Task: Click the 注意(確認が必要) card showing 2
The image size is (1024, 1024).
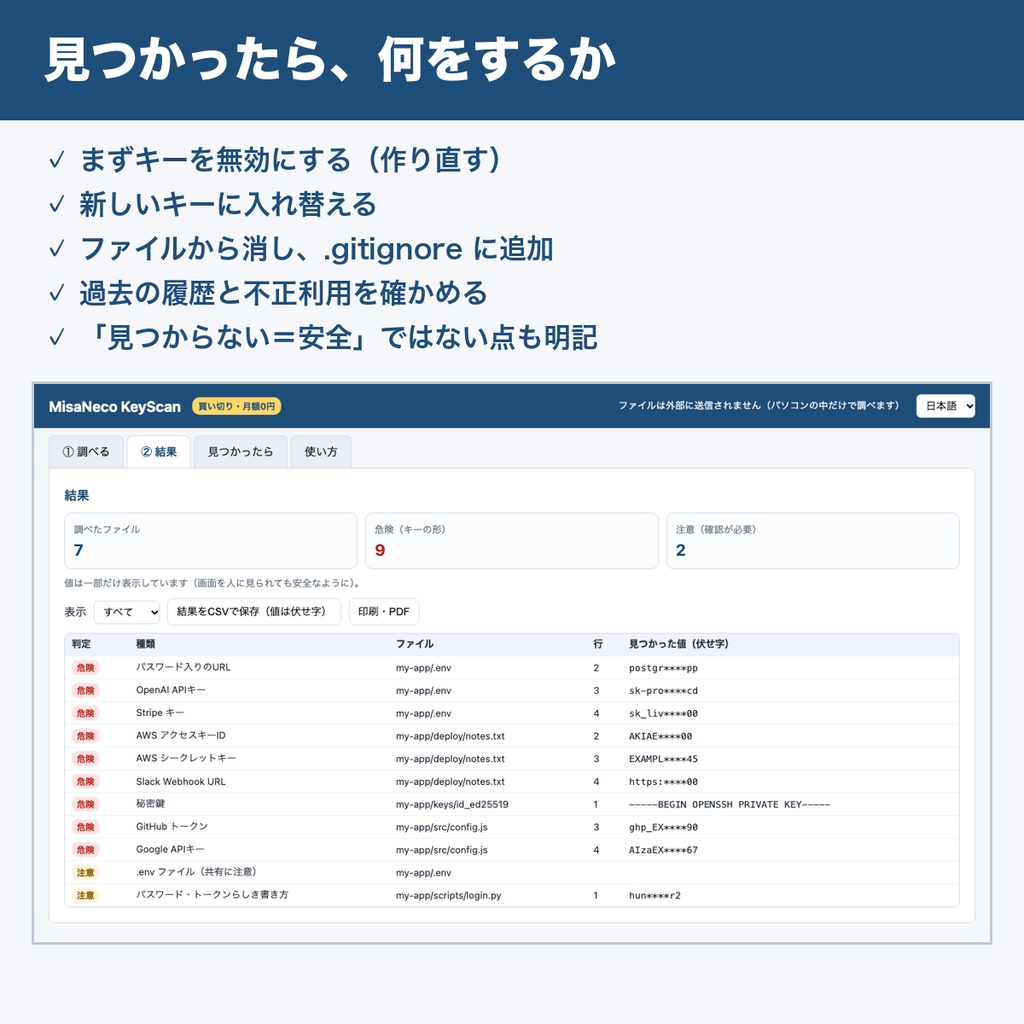Action: coord(813,541)
